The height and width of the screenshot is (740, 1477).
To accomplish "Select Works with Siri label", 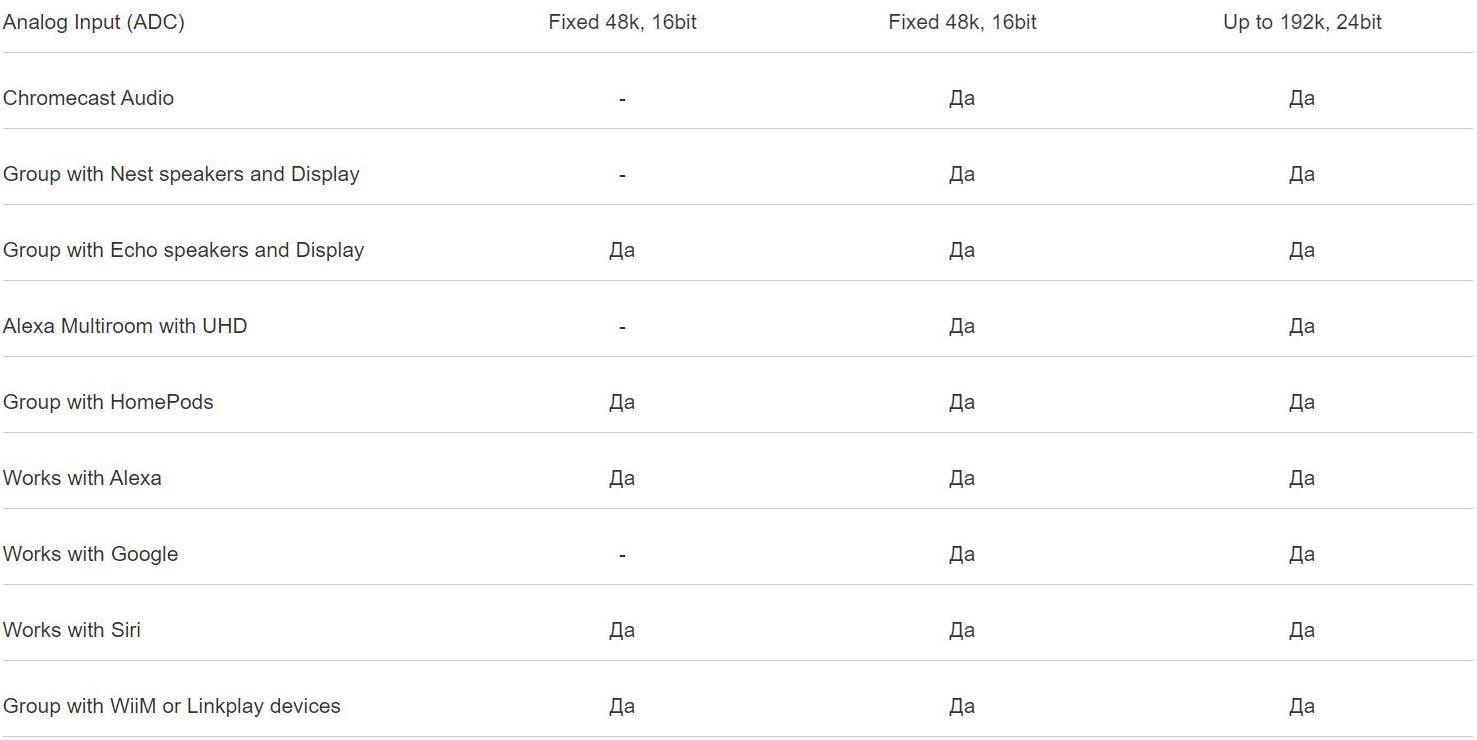I will click(72, 630).
